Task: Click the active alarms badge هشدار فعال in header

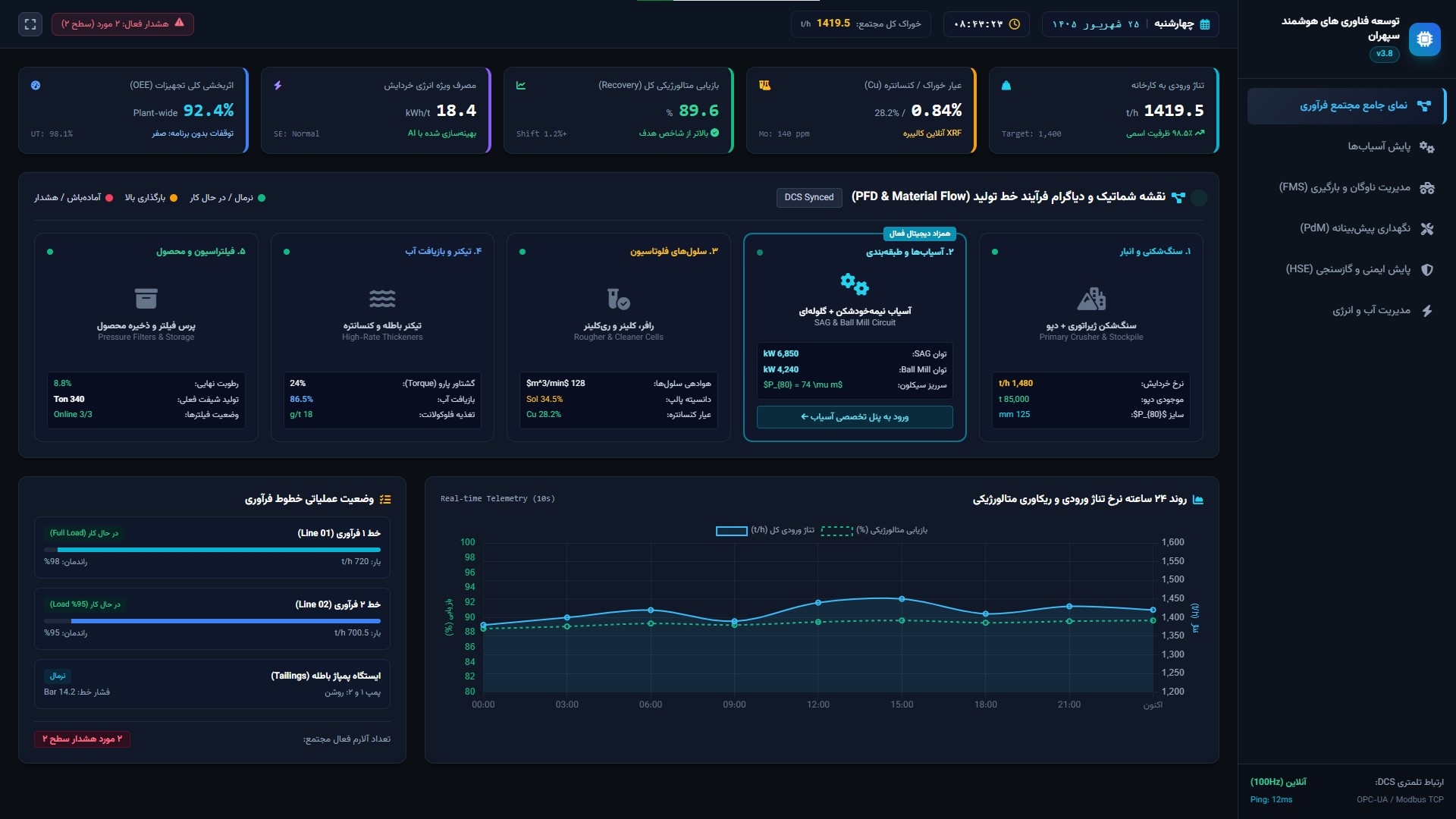Action: tap(123, 24)
